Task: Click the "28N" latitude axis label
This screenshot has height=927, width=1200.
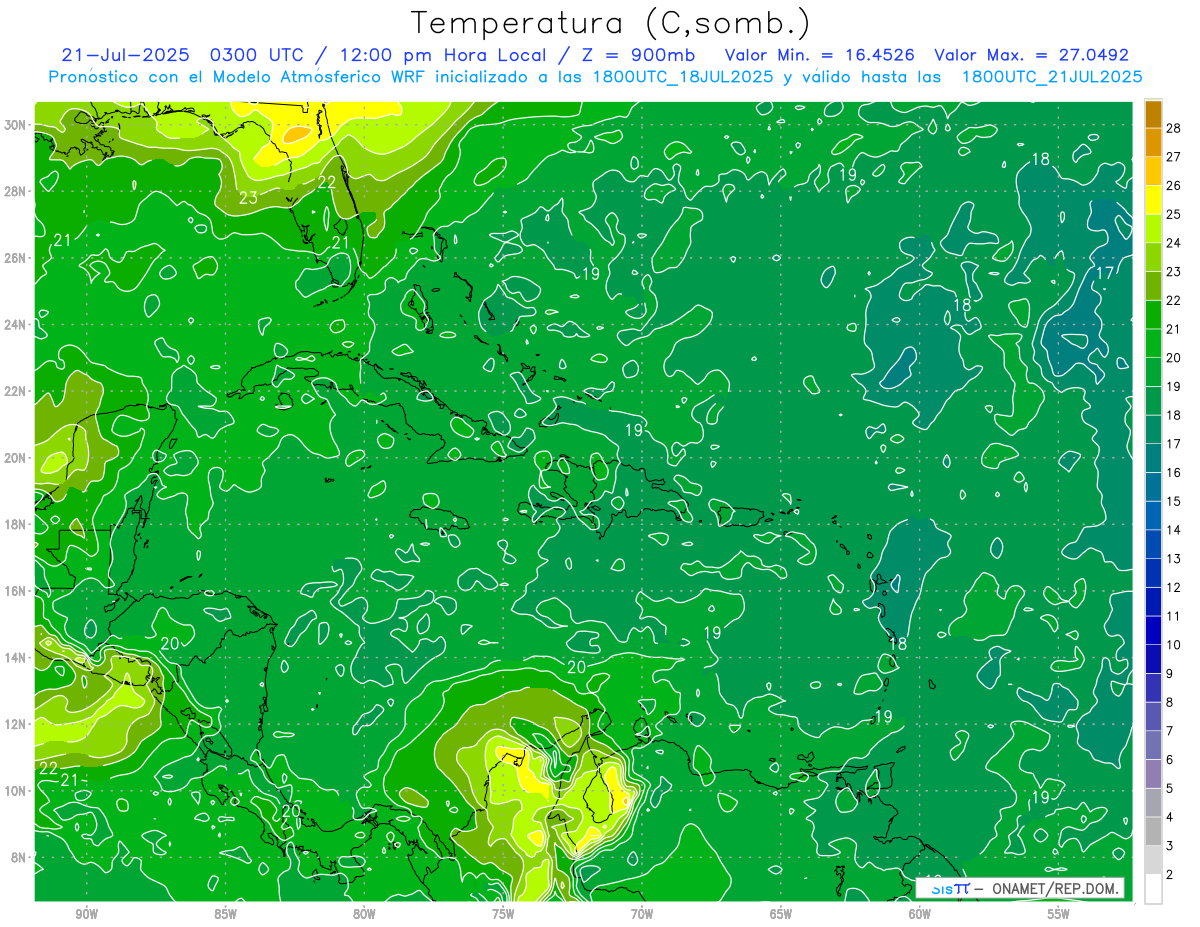Action: point(16,191)
